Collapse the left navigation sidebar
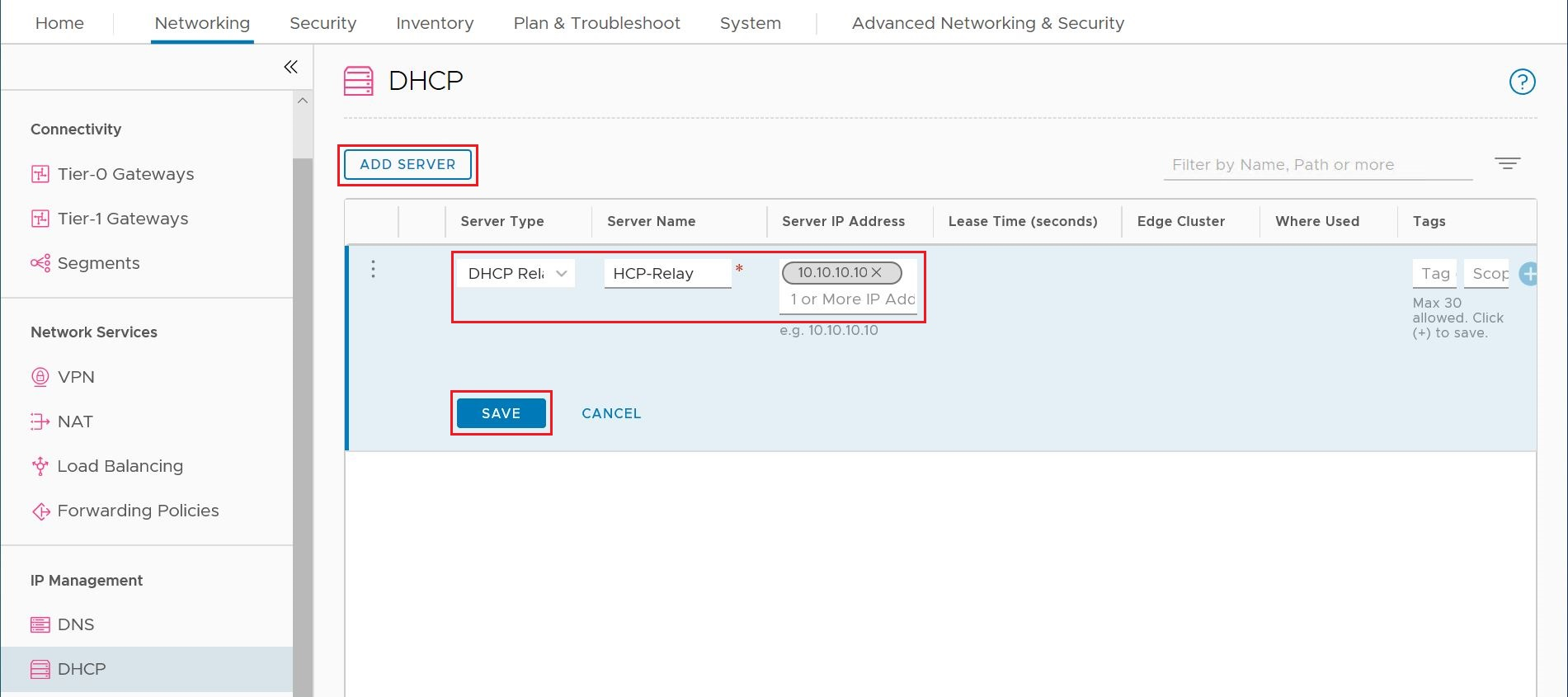1568x697 pixels. point(290,67)
